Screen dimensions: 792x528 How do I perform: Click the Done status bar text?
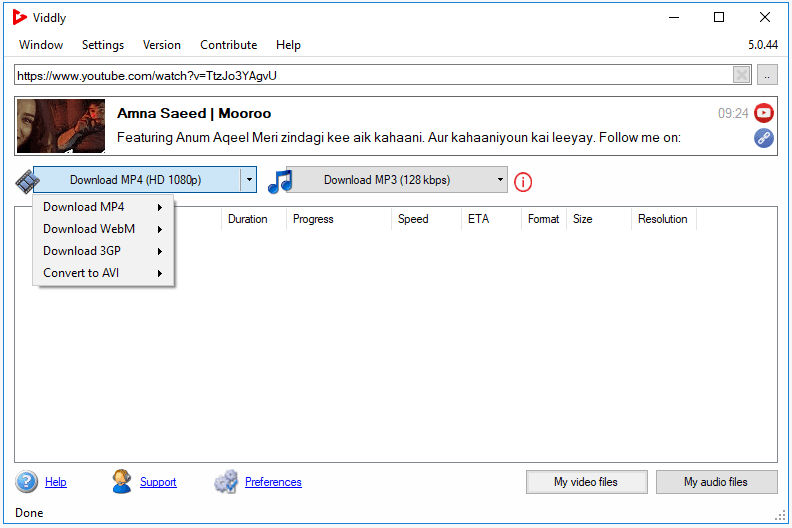click(29, 513)
